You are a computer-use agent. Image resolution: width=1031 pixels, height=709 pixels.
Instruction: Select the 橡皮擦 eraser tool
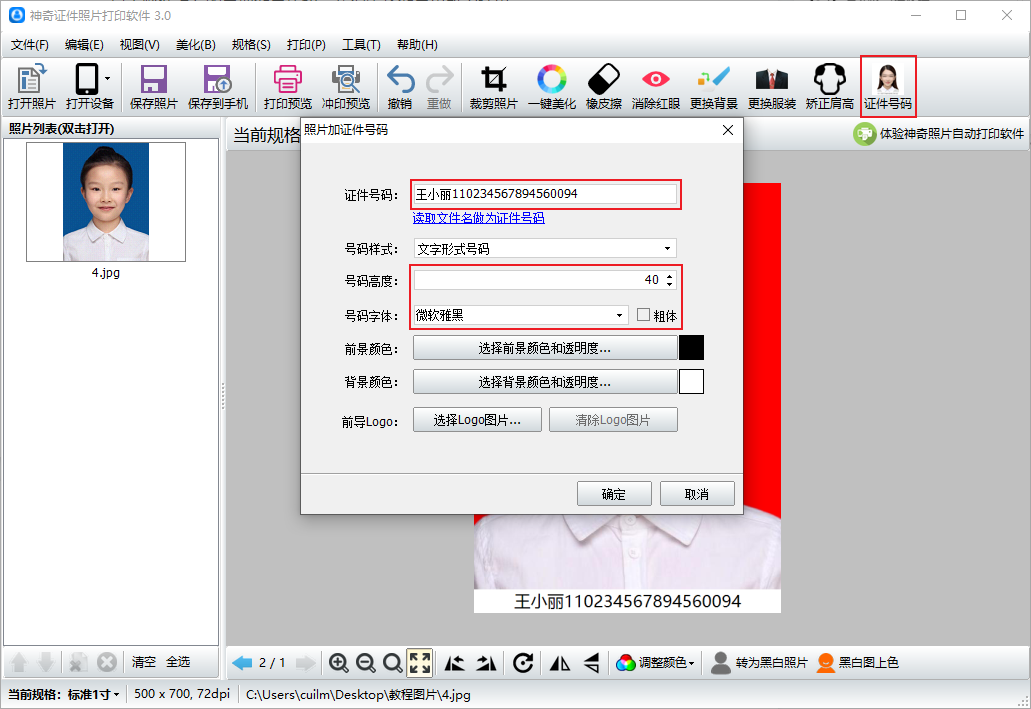point(603,86)
